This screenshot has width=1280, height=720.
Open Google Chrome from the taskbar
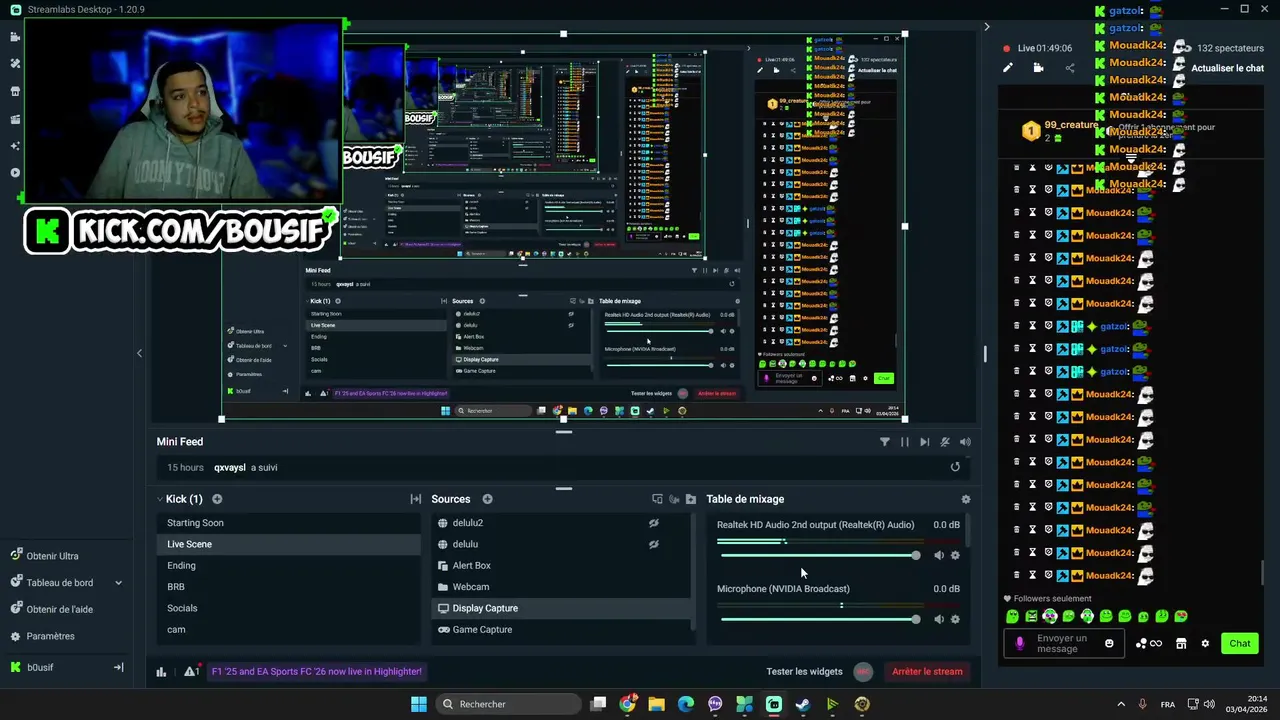click(x=627, y=704)
